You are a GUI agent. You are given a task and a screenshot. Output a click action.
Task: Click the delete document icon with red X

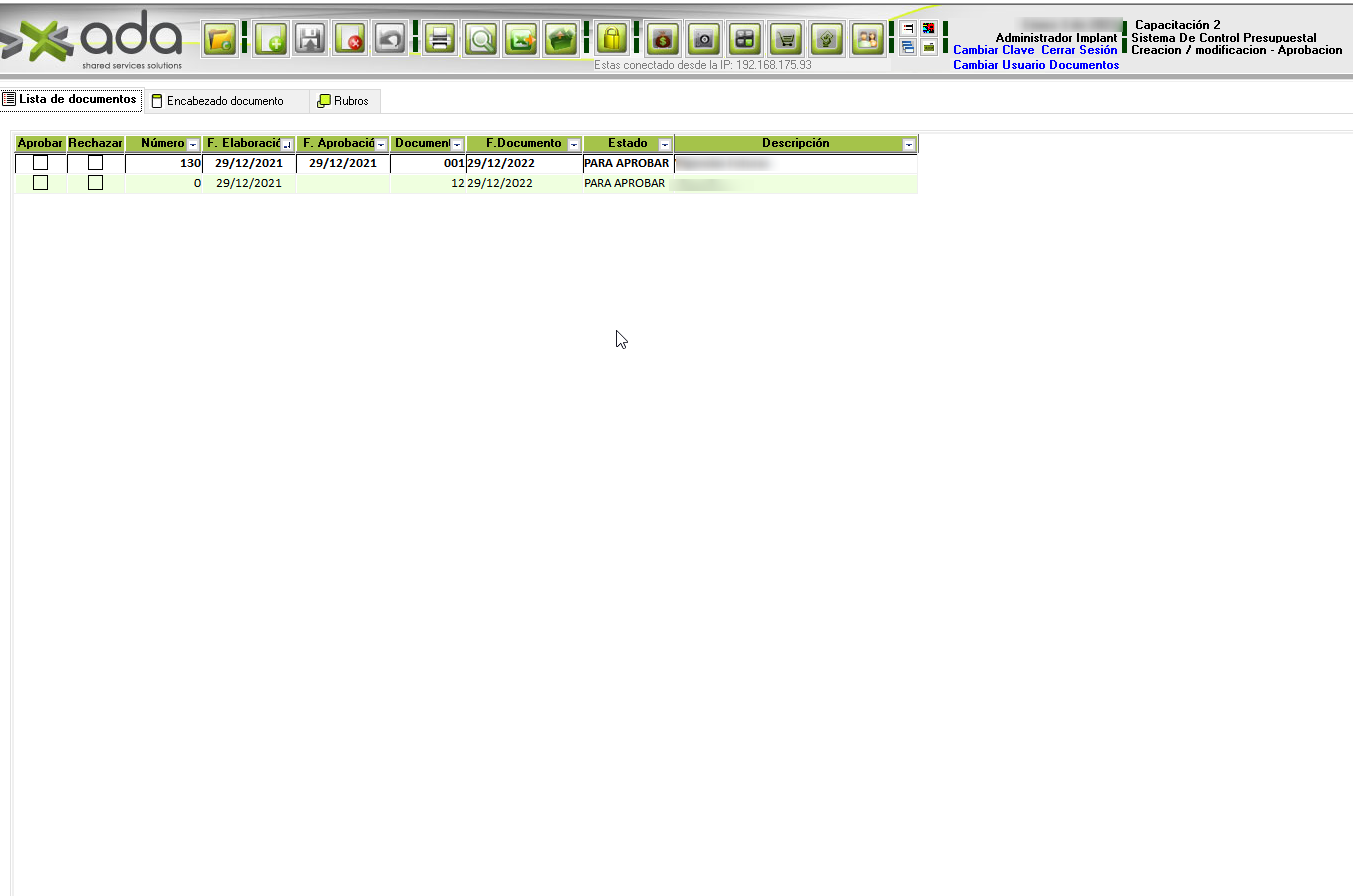click(350, 40)
